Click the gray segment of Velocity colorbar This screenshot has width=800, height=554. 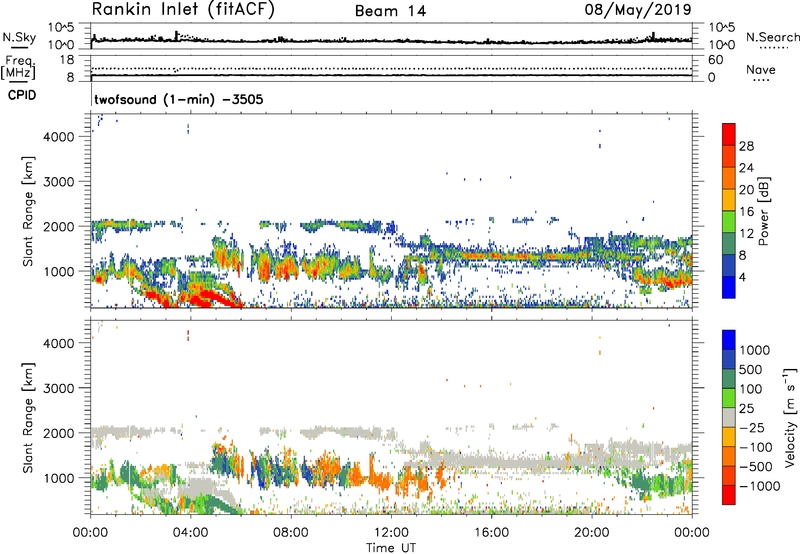[x=729, y=417]
